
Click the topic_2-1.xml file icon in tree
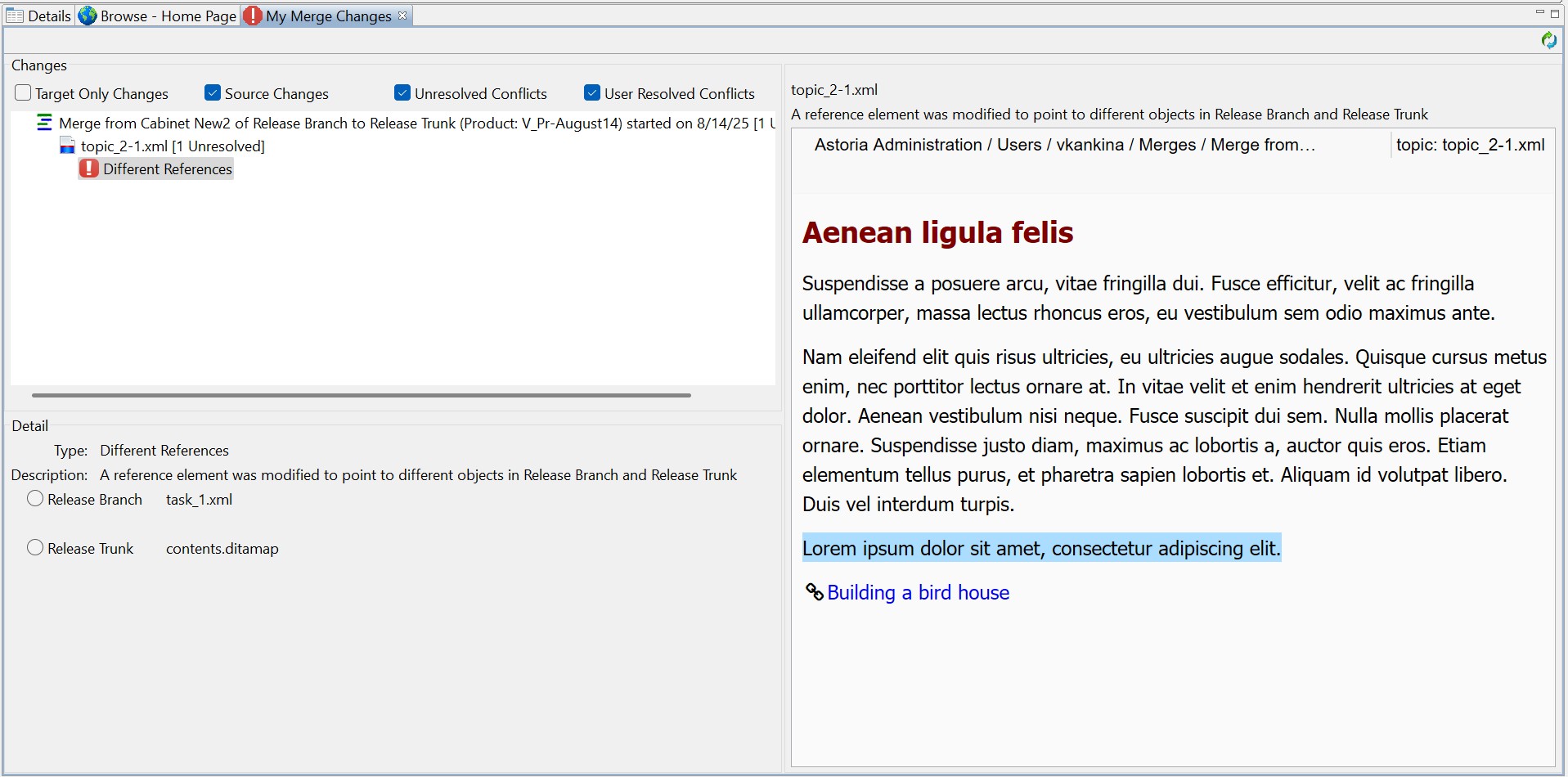pos(67,146)
